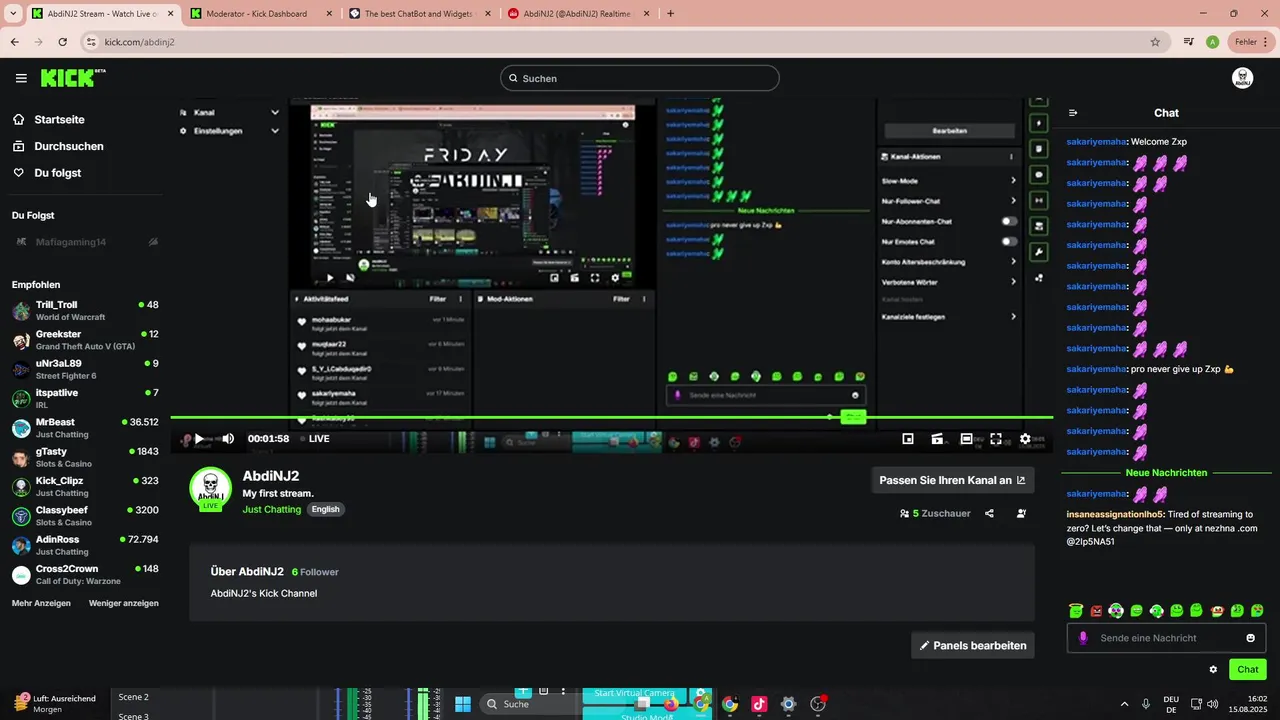The image size is (1280, 720).
Task: Open Du folgst in sidebar
Action: point(58,173)
